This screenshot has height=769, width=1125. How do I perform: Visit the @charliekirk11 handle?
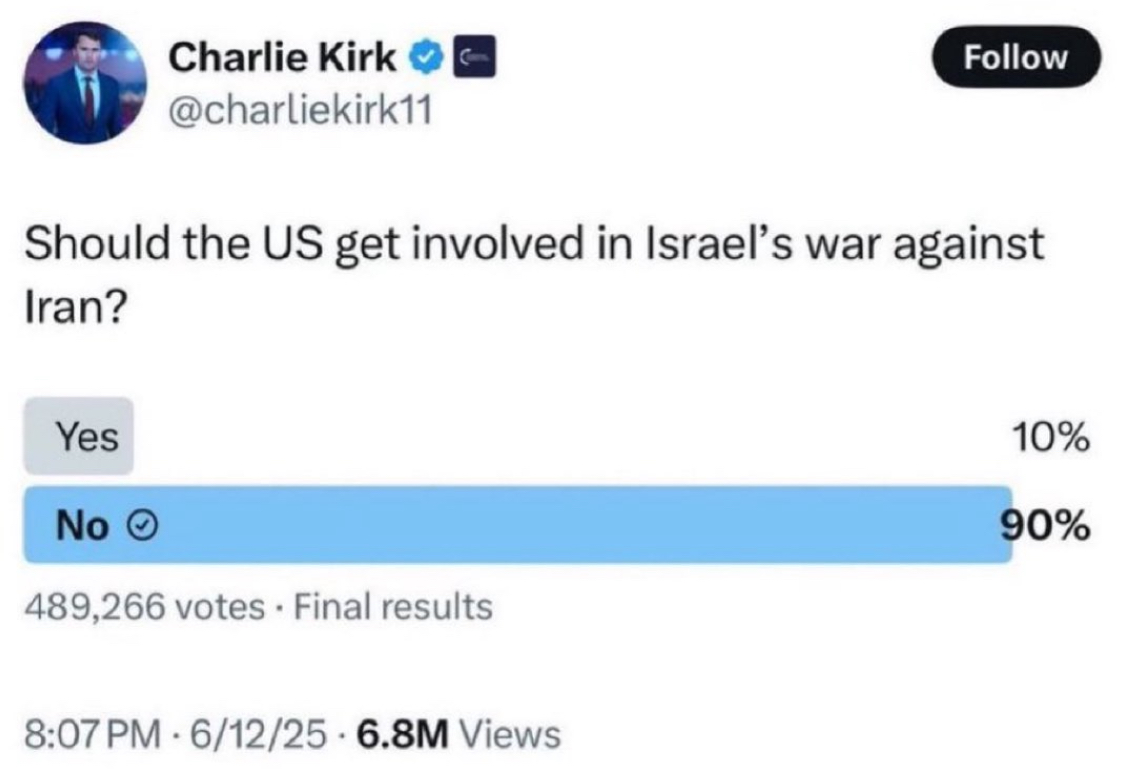click(301, 111)
